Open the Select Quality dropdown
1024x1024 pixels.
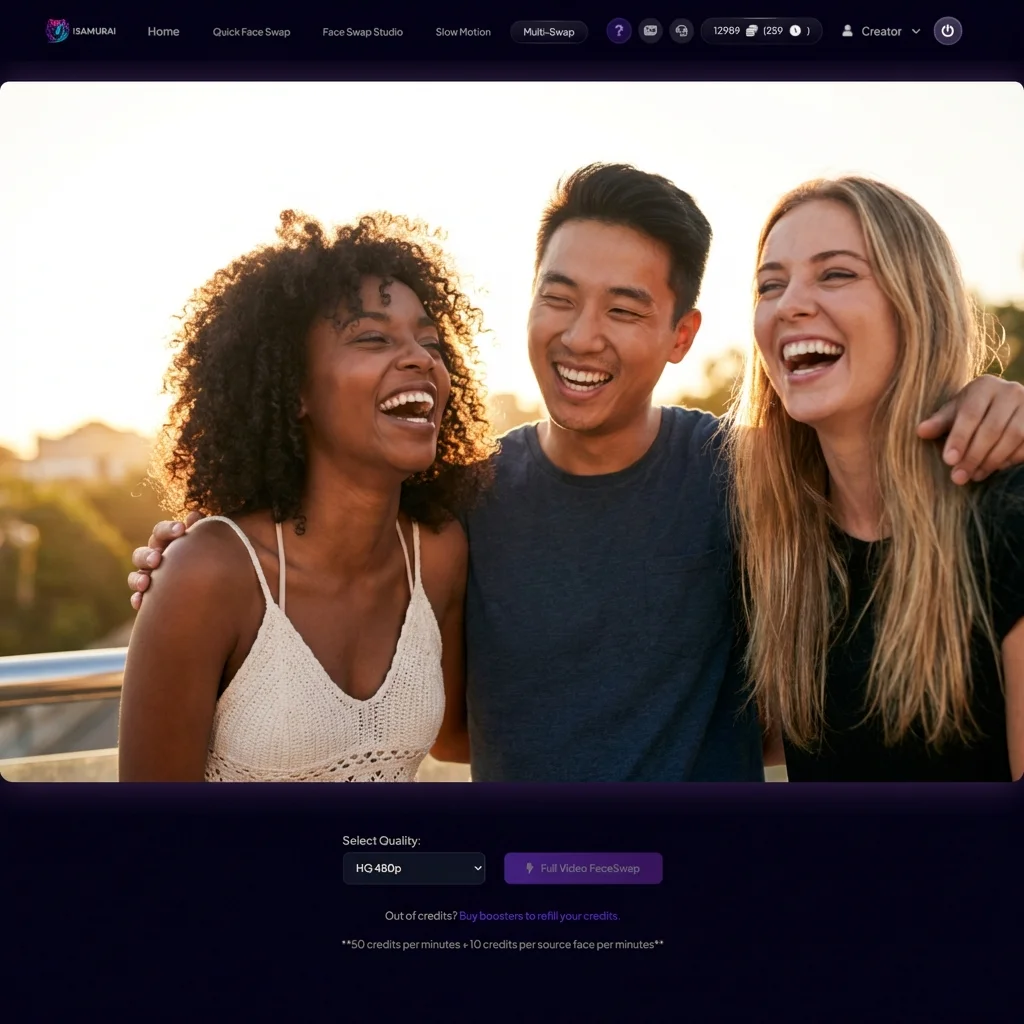tap(413, 868)
